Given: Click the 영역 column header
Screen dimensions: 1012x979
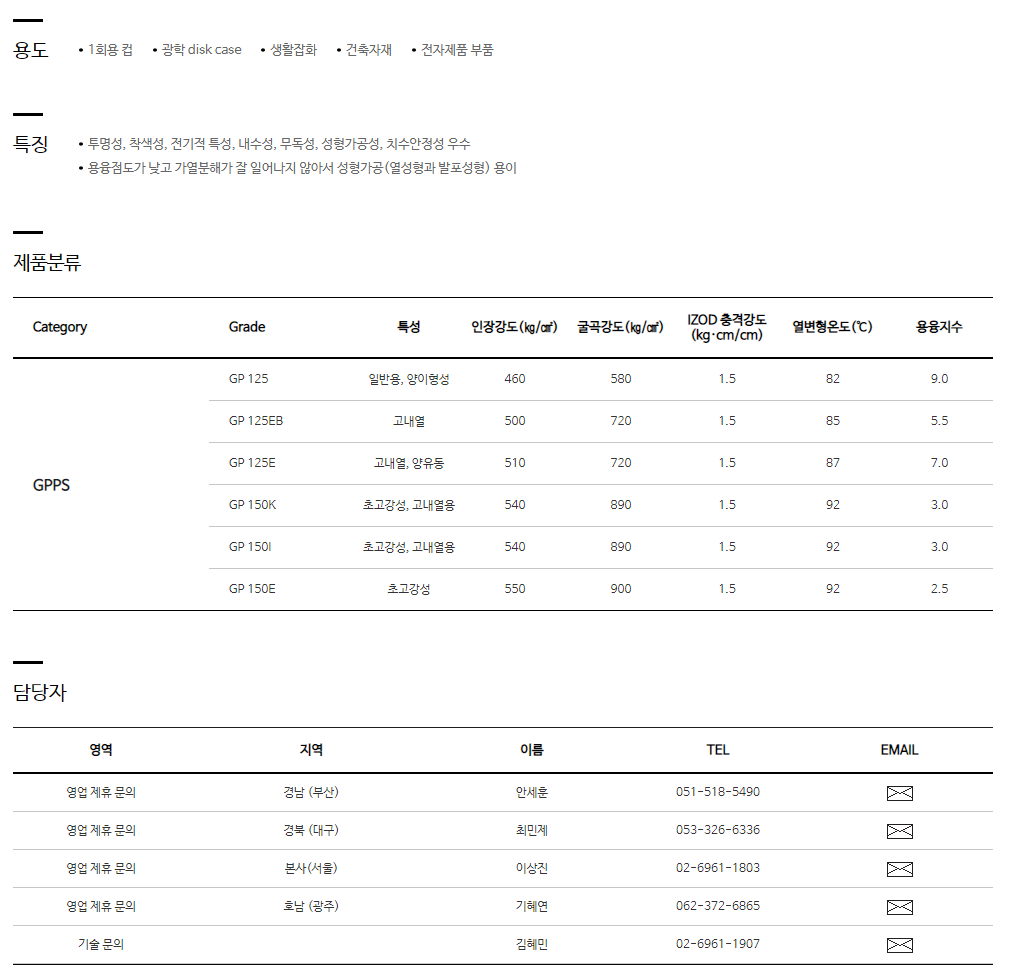Looking at the screenshot, I should [101, 750].
